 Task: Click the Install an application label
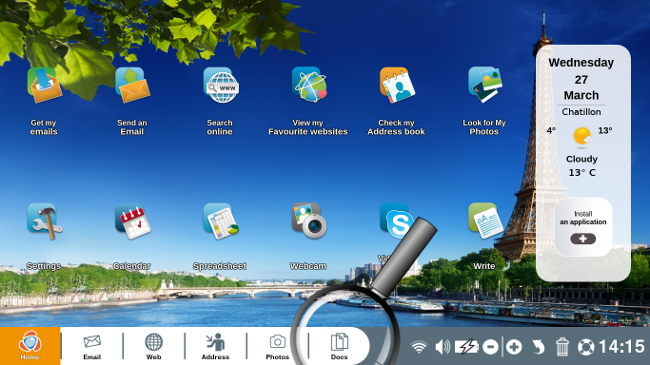pos(583,218)
